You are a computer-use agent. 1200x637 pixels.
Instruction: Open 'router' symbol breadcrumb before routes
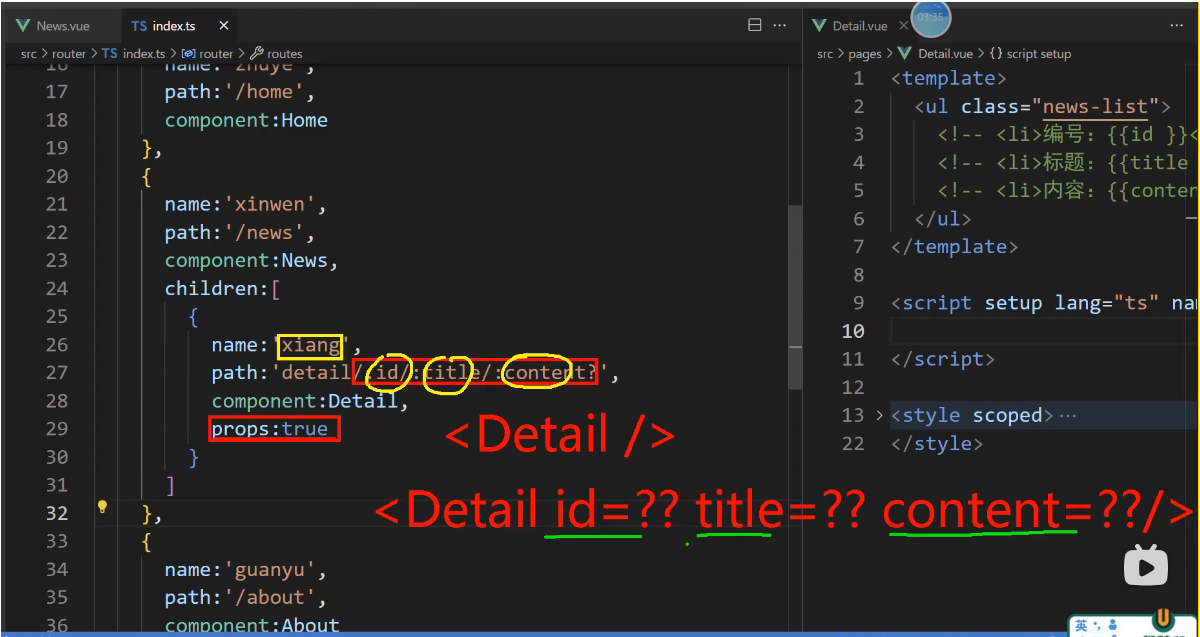pos(207,53)
